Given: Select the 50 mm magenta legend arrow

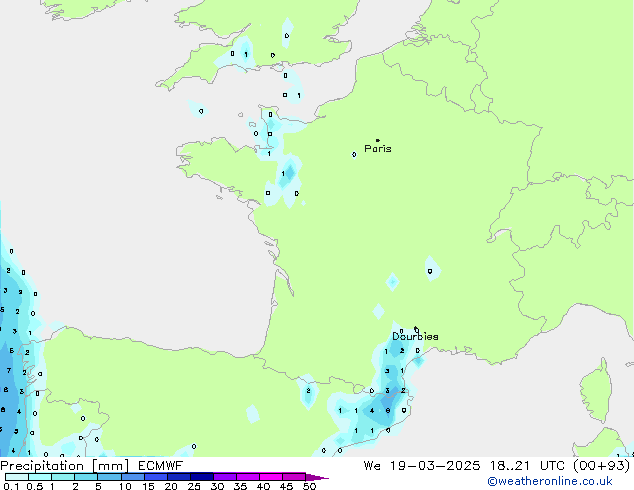Looking at the screenshot, I should pos(317,477).
